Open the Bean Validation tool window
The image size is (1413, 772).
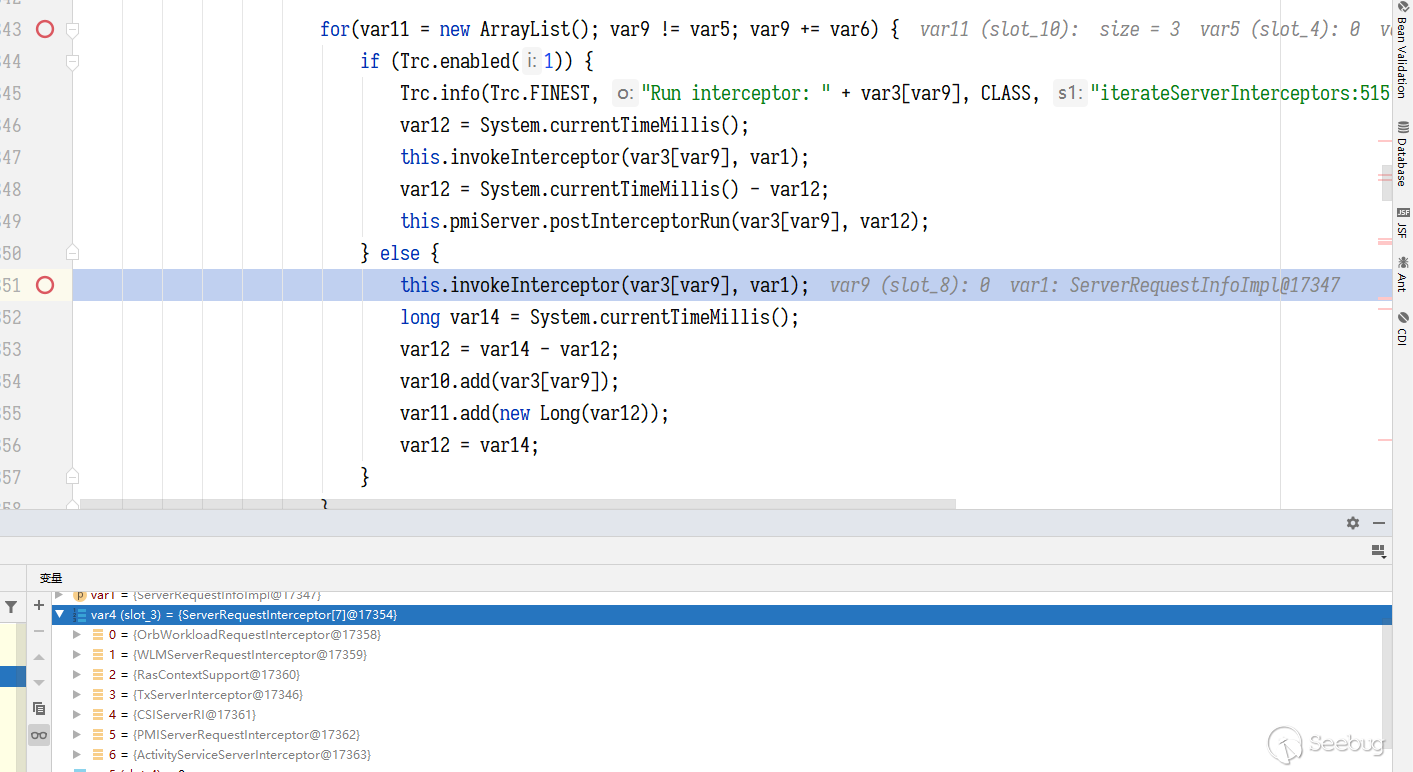click(1402, 48)
